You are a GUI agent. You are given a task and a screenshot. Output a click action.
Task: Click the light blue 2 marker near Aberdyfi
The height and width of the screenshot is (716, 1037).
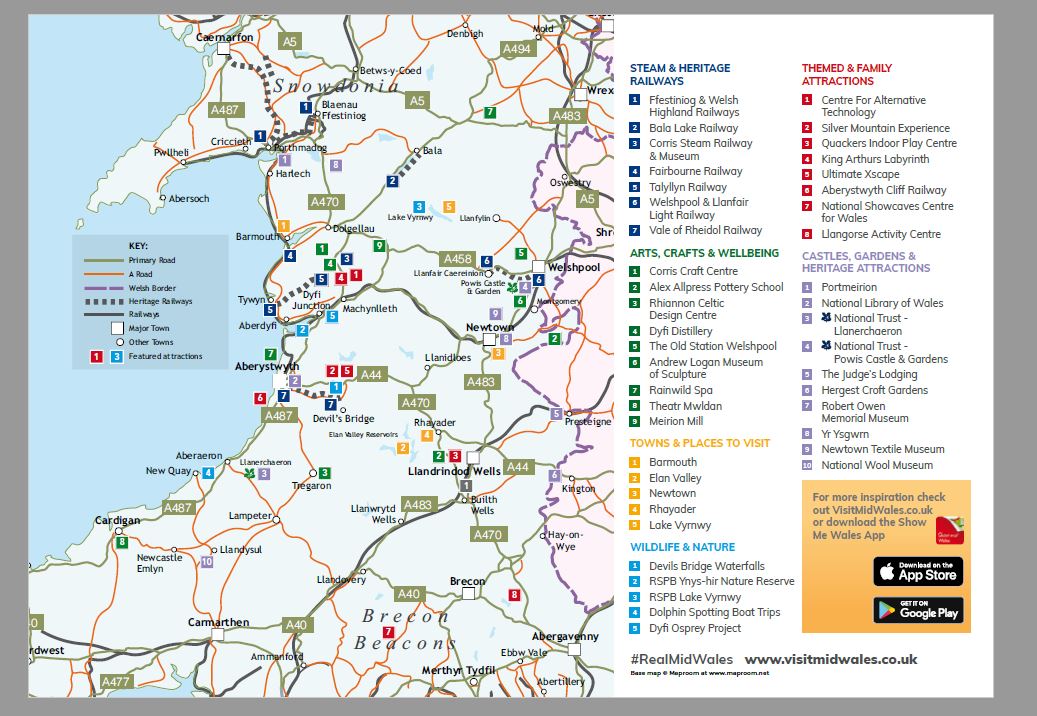pyautogui.click(x=302, y=330)
